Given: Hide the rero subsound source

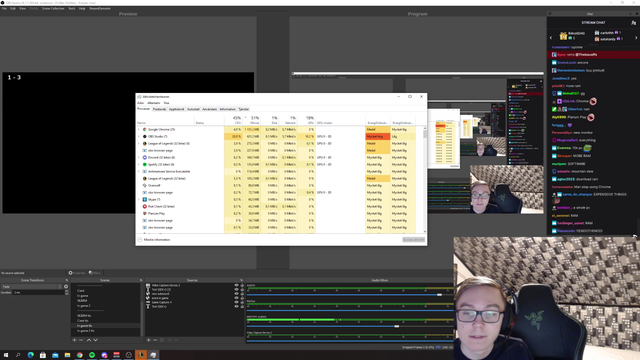Looking at the screenshot, I should point(236,294).
